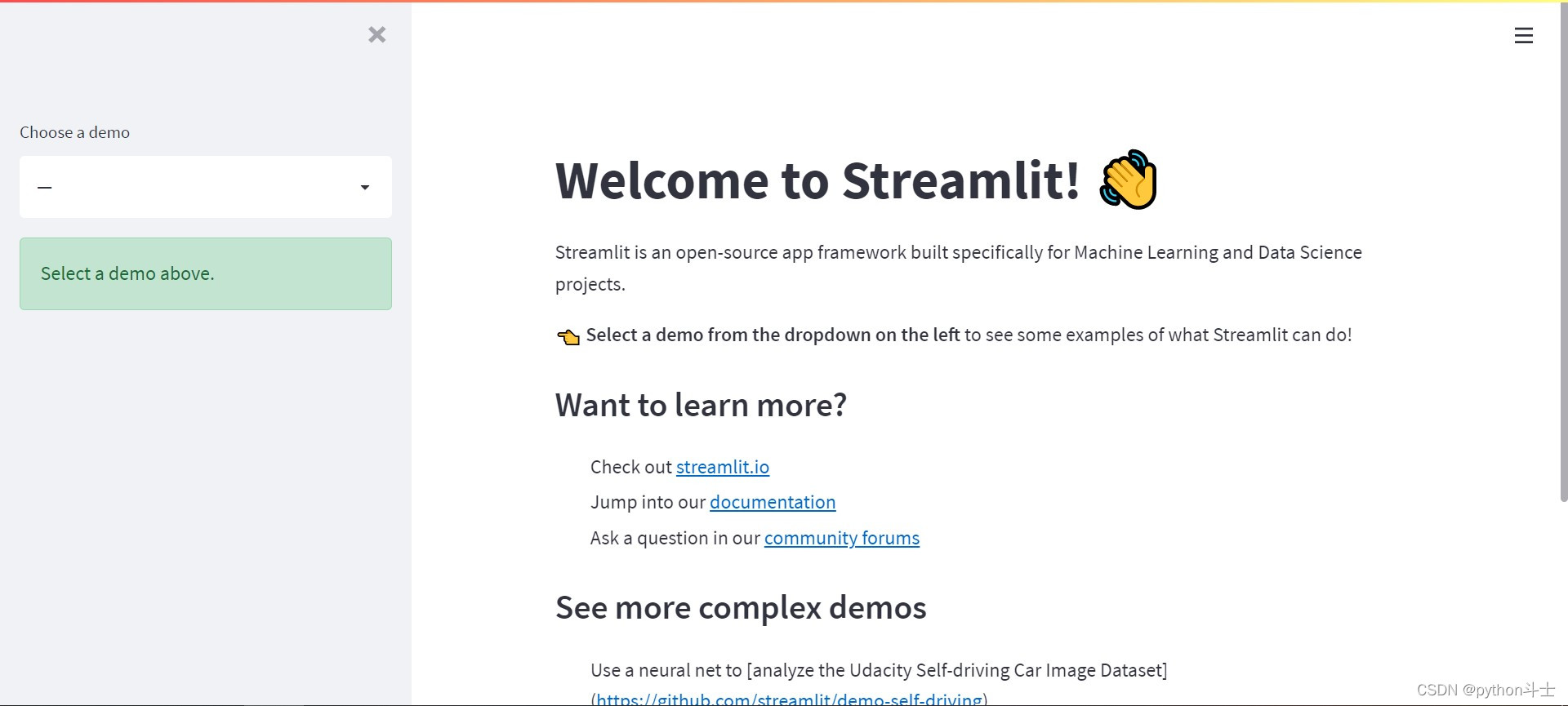Open the hamburger menu
The width and height of the screenshot is (1568, 706).
pyautogui.click(x=1523, y=35)
